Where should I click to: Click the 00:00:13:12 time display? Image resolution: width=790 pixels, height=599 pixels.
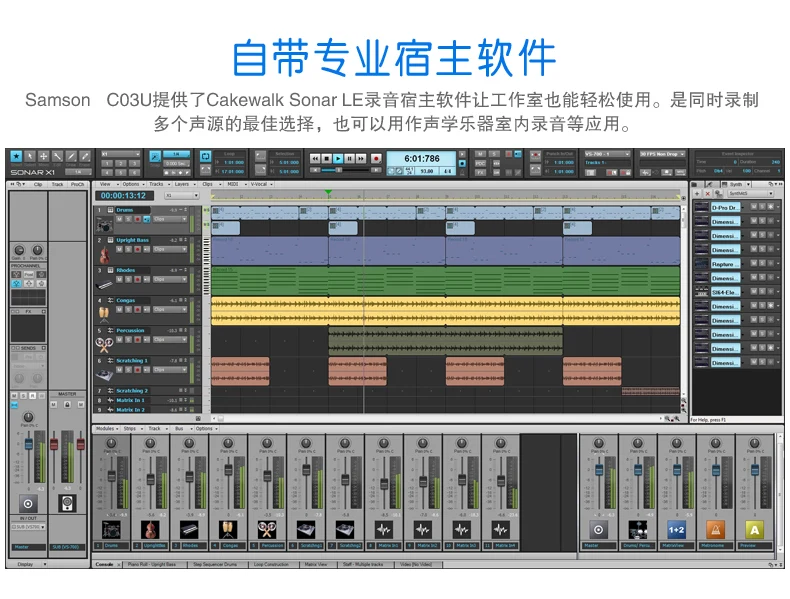123,195
